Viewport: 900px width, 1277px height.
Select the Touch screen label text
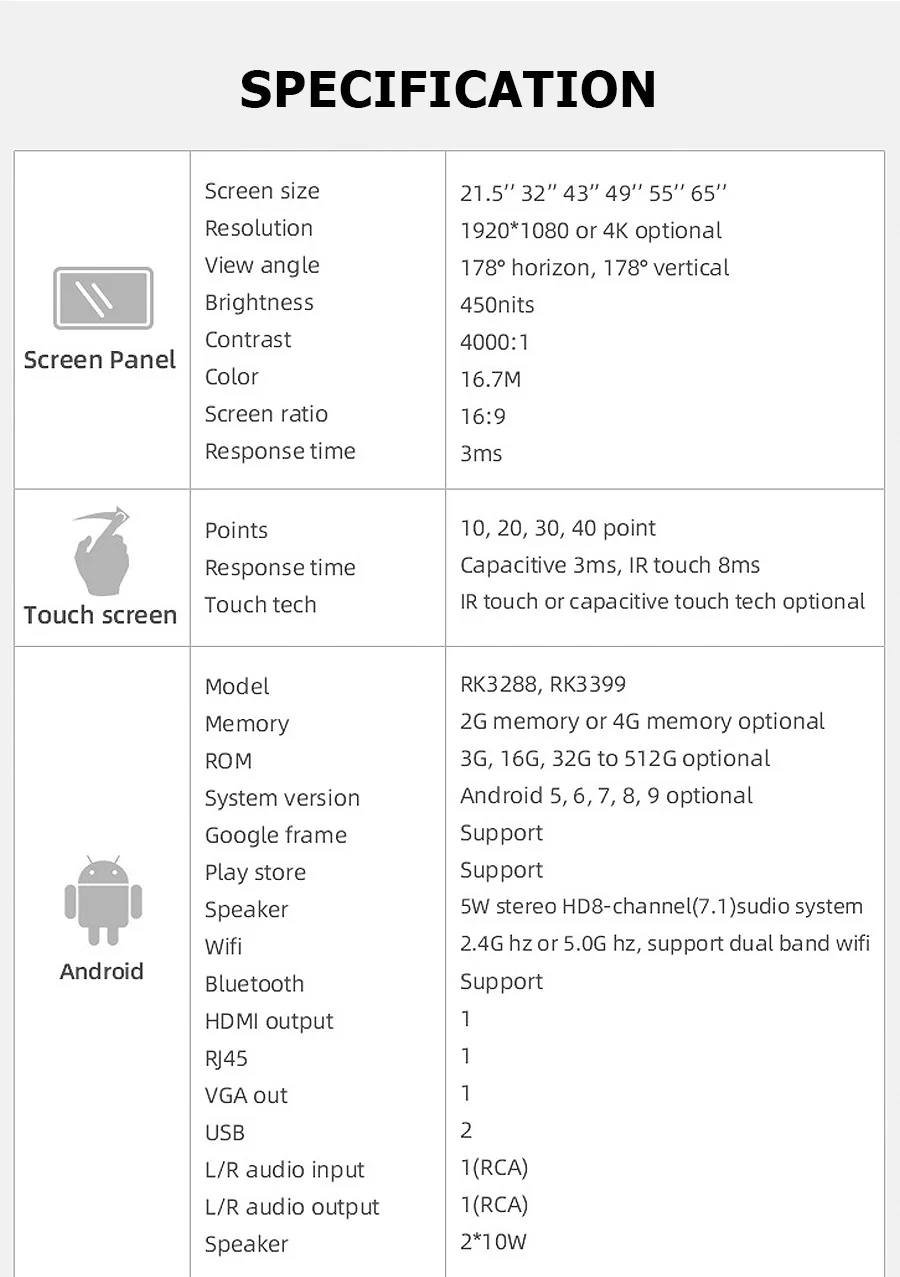tap(100, 615)
